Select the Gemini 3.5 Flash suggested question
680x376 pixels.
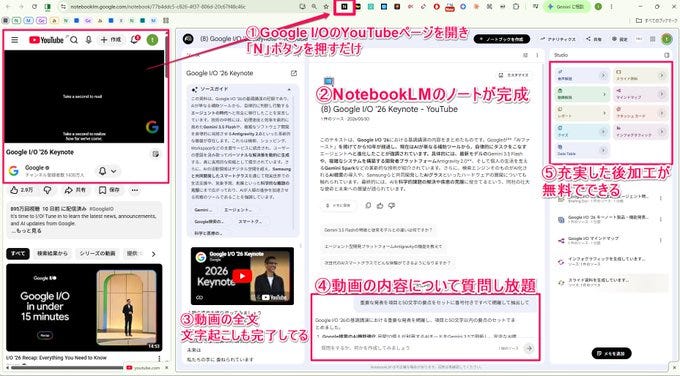(x=379, y=230)
